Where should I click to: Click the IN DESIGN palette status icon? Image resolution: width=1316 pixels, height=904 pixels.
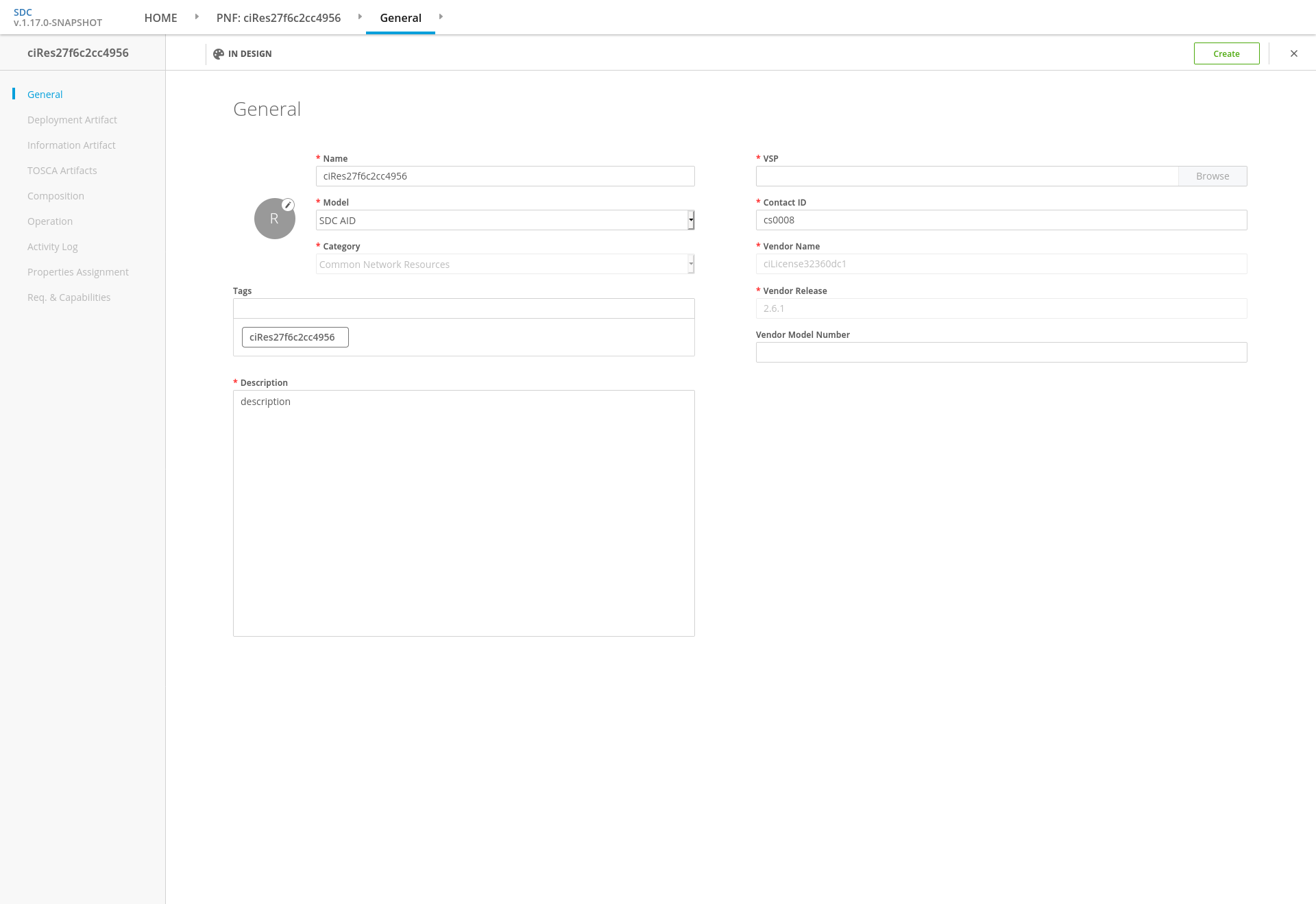(219, 54)
